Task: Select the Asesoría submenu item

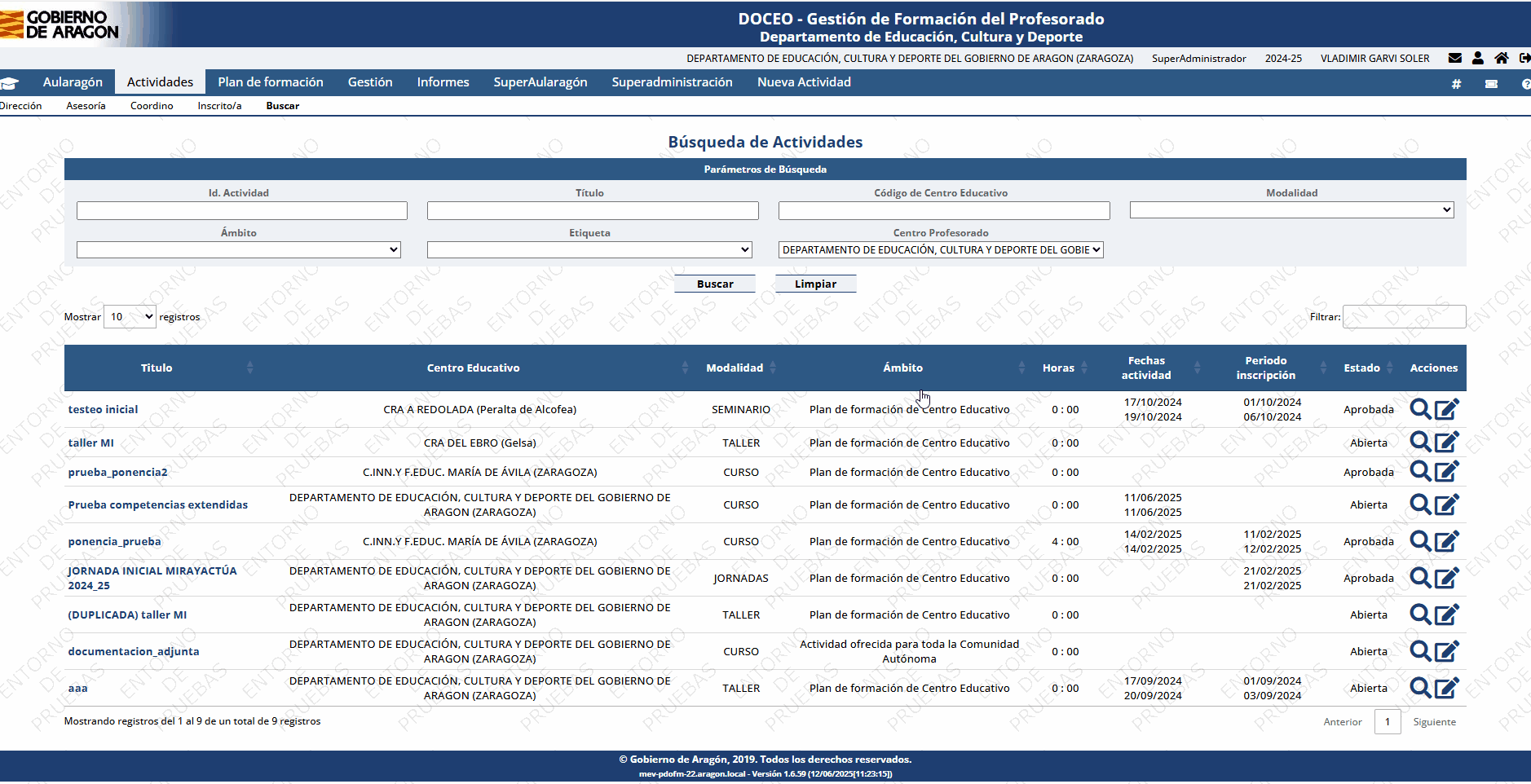Action: click(86, 106)
